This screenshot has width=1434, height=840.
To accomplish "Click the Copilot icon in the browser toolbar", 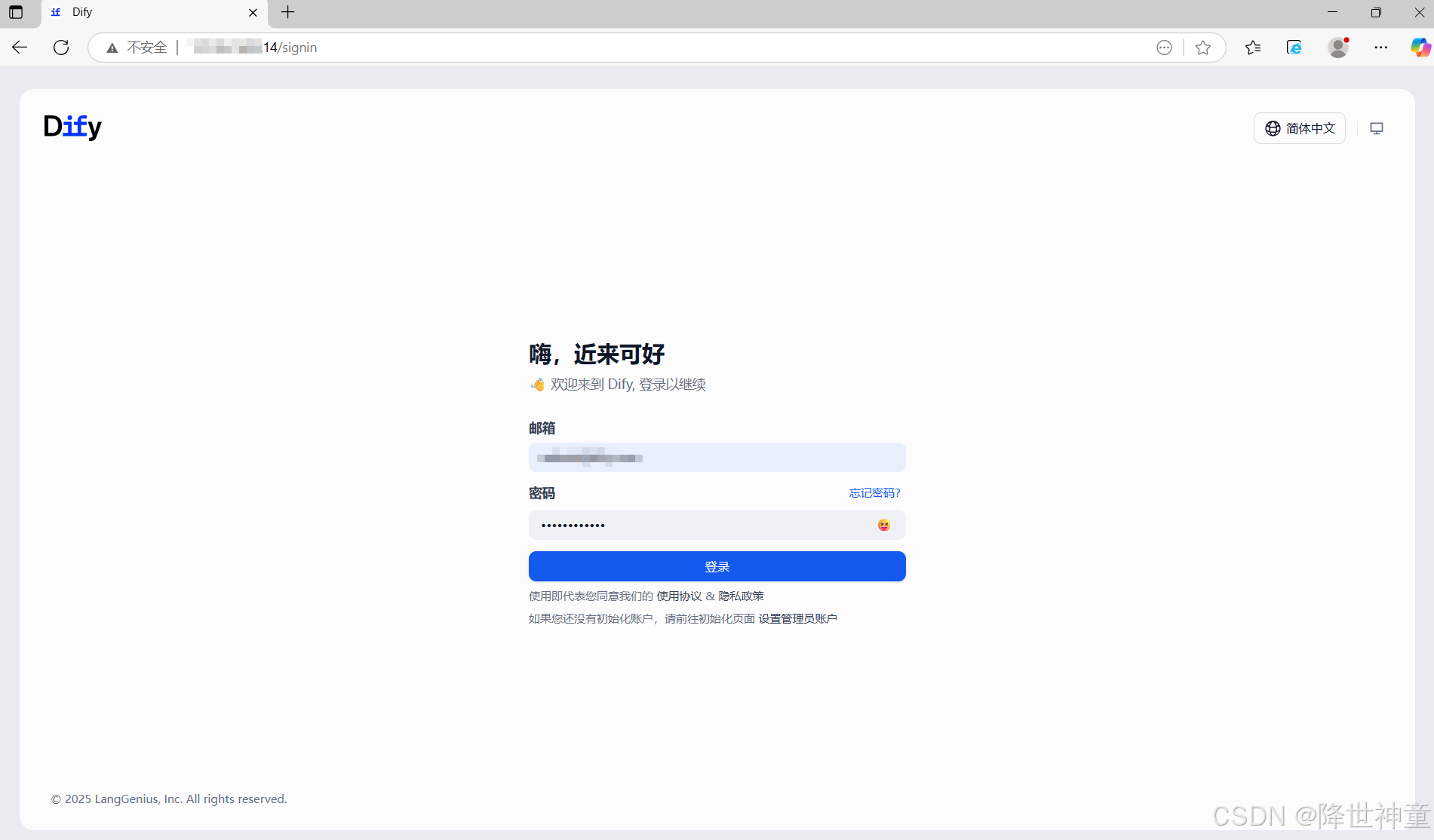I will pos(1420,47).
